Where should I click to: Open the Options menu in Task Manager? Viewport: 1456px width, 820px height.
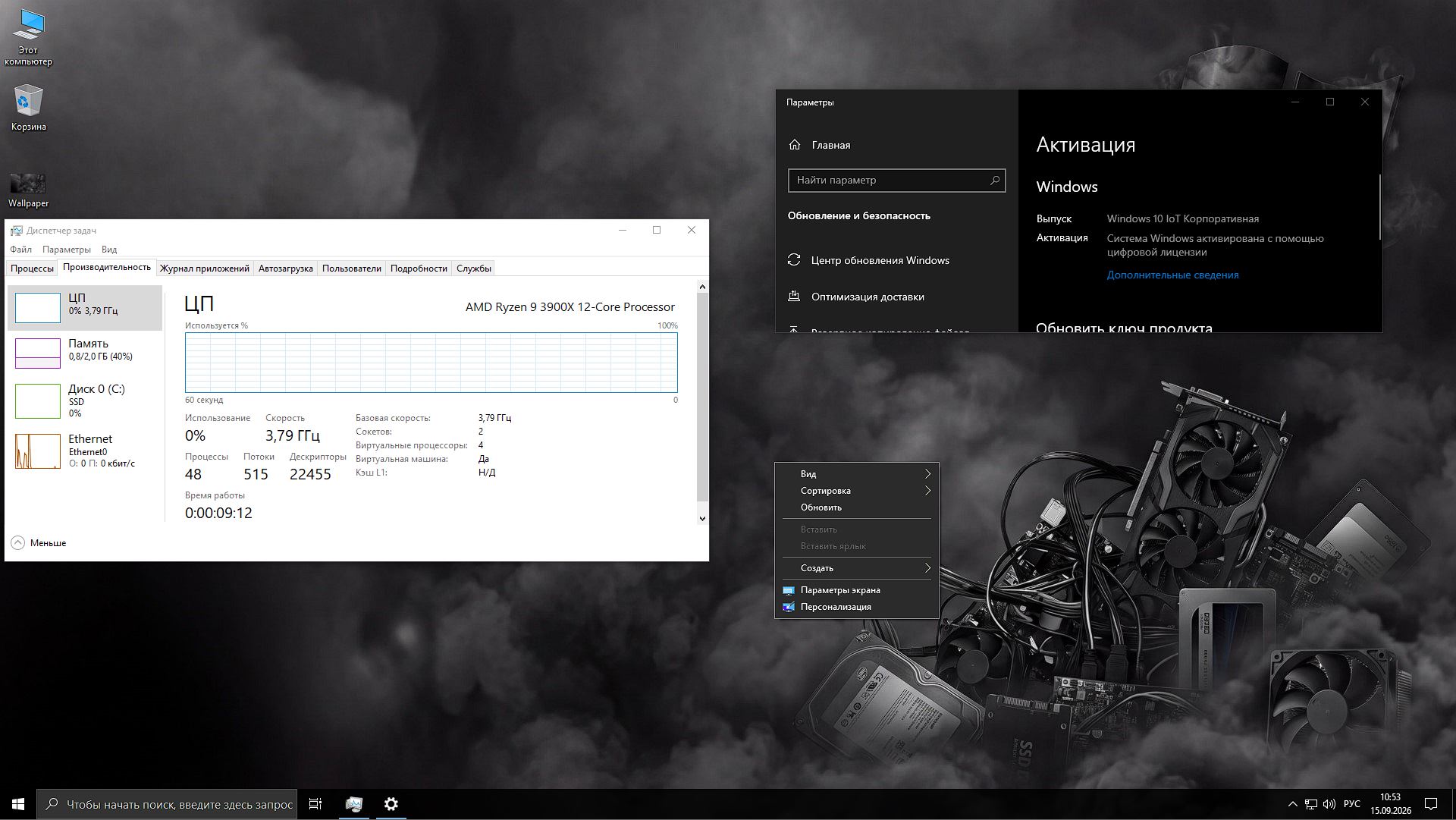click(x=67, y=250)
